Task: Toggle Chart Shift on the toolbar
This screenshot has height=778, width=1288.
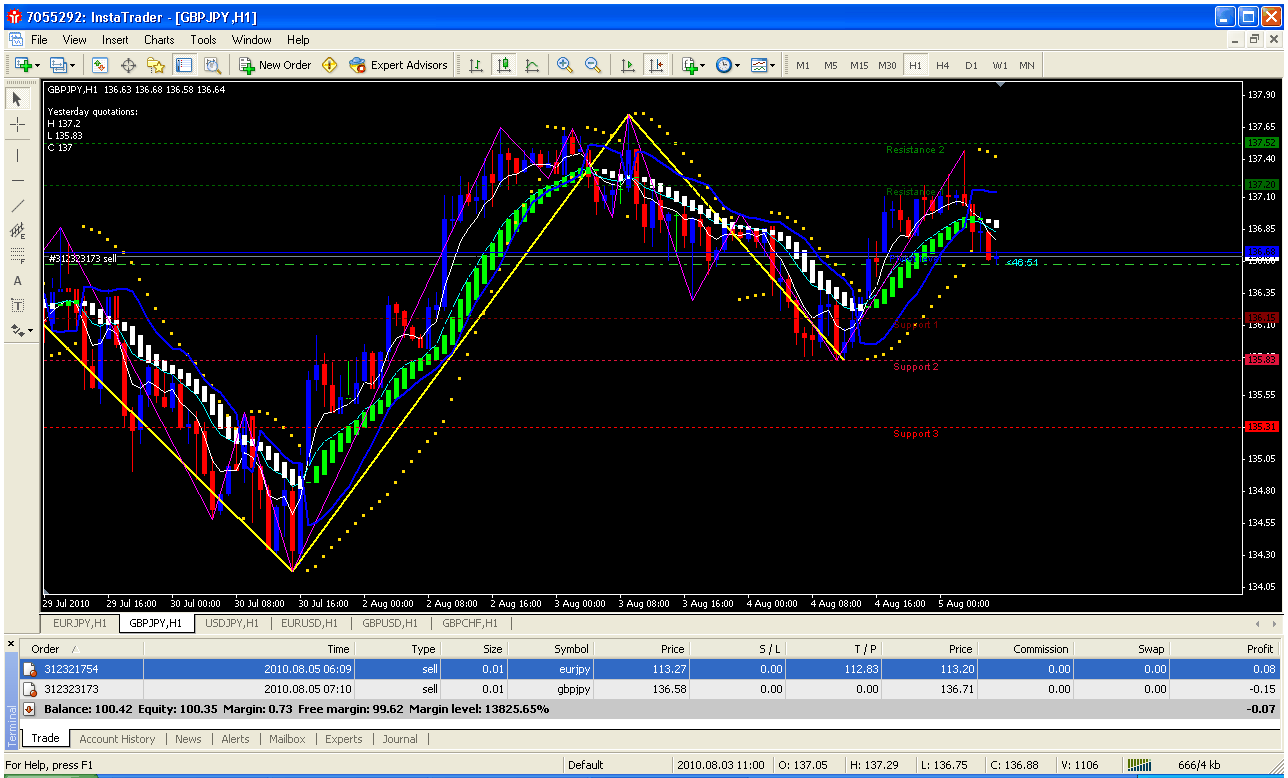Action: coord(656,65)
